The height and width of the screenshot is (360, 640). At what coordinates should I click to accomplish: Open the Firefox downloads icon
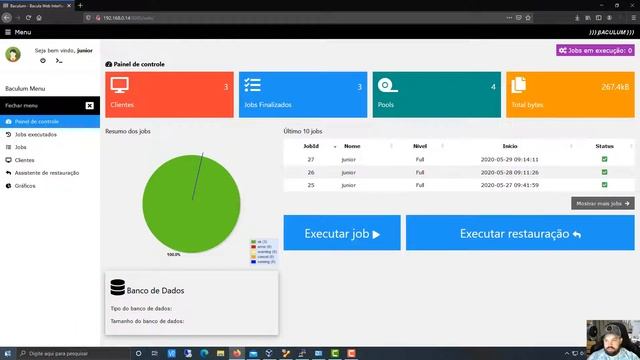coord(577,18)
